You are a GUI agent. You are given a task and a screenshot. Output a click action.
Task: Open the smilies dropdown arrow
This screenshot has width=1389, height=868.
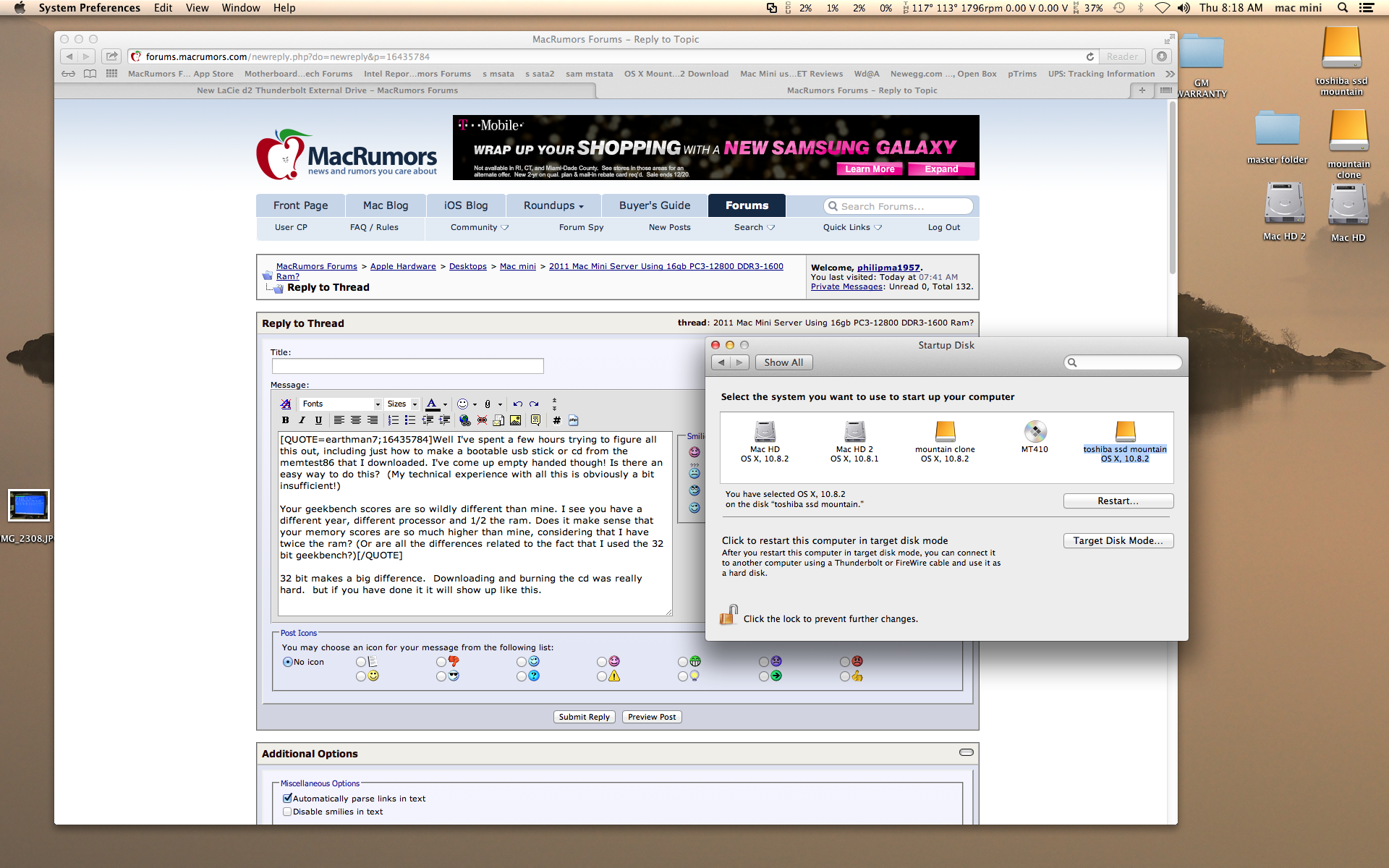pyautogui.click(x=475, y=405)
